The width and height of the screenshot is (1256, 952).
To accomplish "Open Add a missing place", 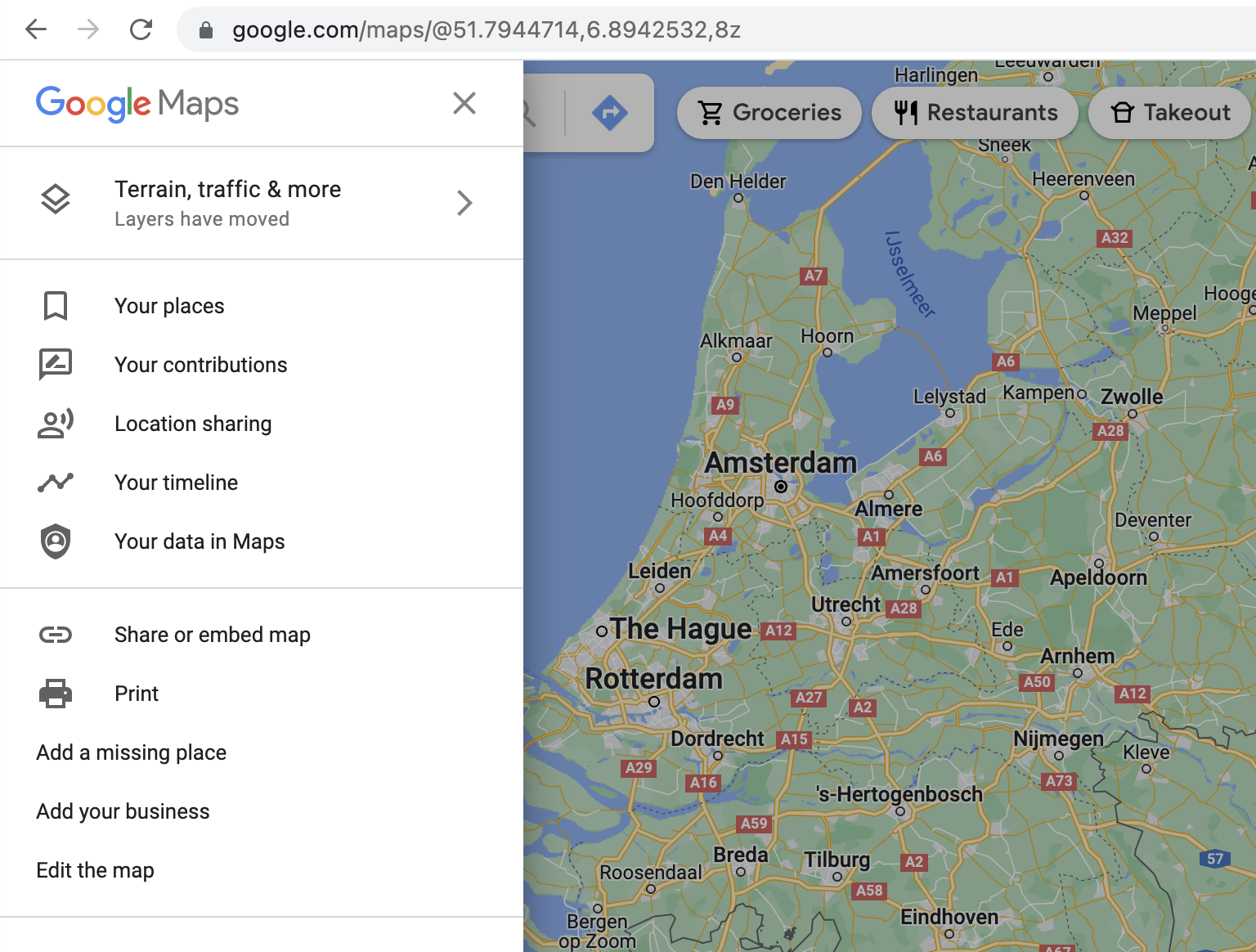I will click(x=132, y=752).
